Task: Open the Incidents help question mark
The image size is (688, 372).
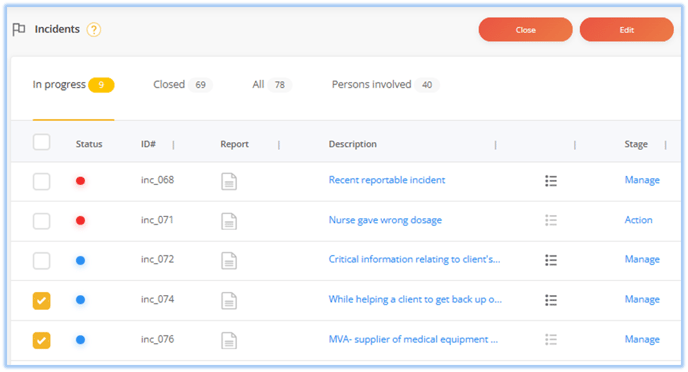Action: (93, 30)
